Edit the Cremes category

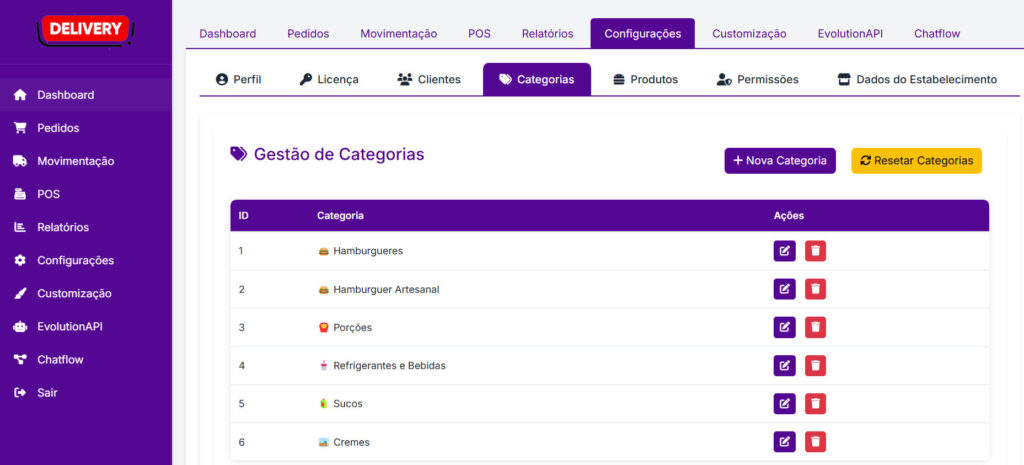coord(784,442)
